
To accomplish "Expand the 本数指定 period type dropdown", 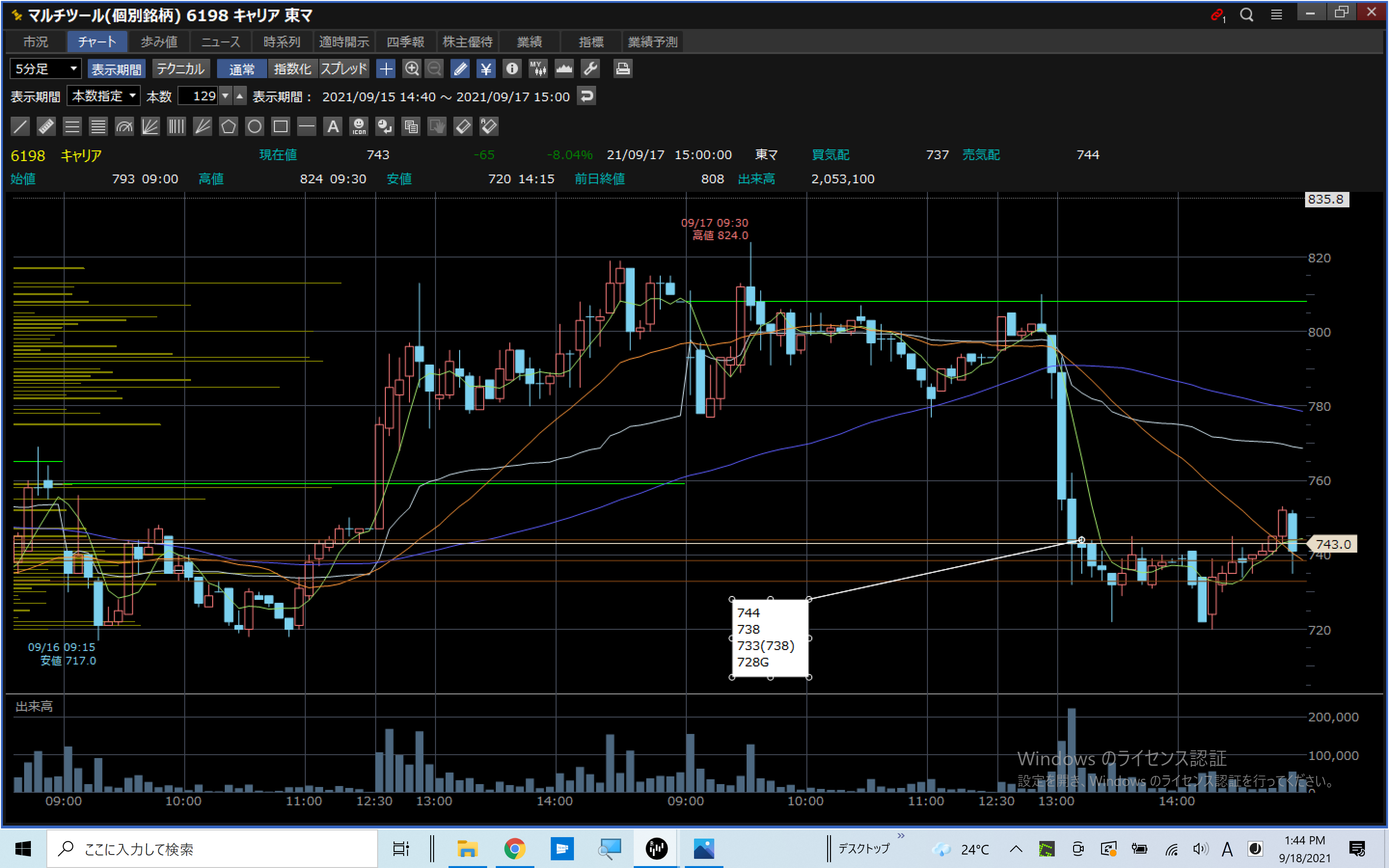I will point(103,96).
